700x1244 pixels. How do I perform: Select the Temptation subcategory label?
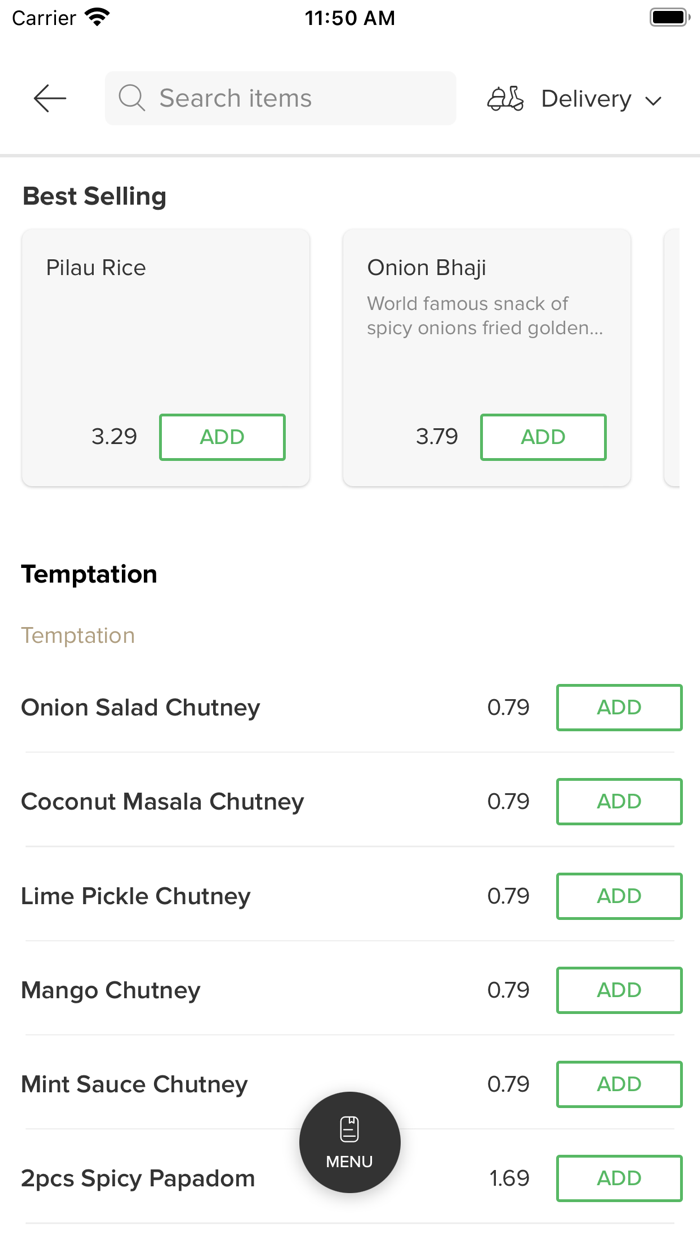click(x=78, y=636)
